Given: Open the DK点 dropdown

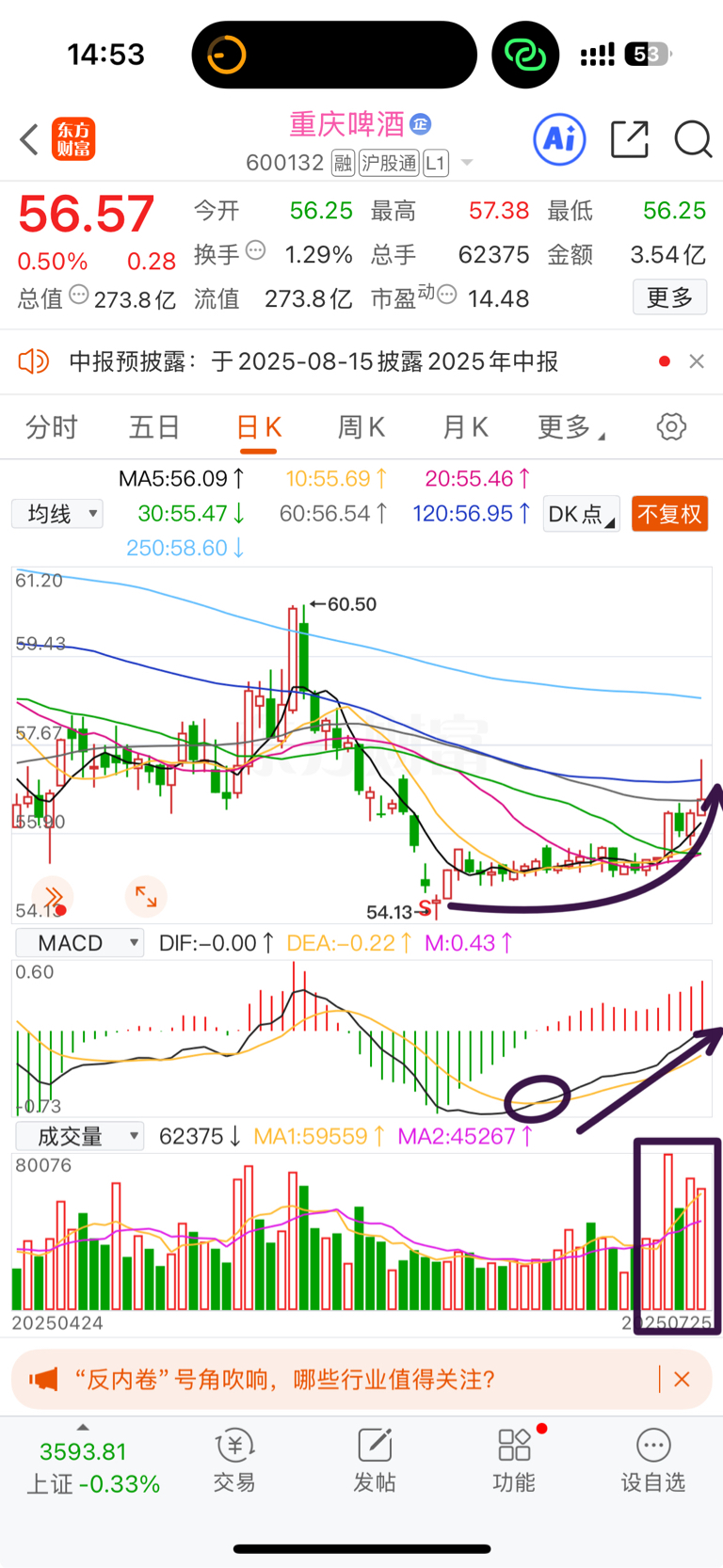Looking at the screenshot, I should click(581, 514).
